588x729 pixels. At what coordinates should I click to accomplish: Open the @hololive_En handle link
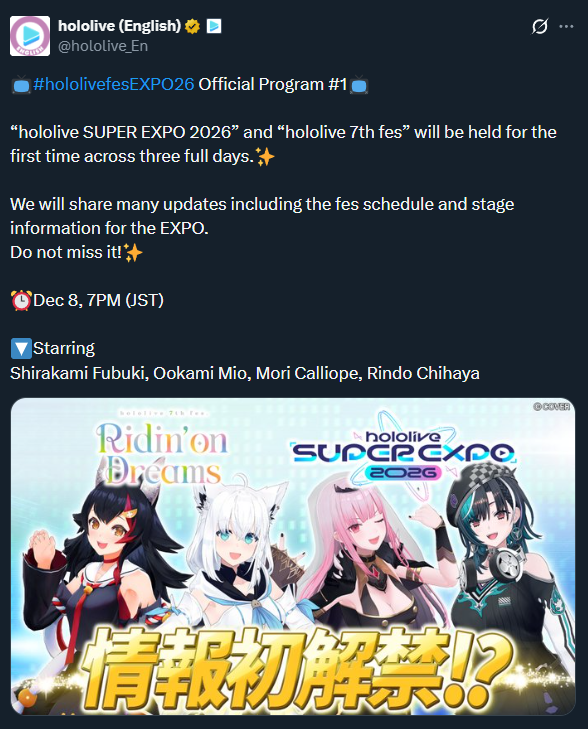click(x=103, y=46)
